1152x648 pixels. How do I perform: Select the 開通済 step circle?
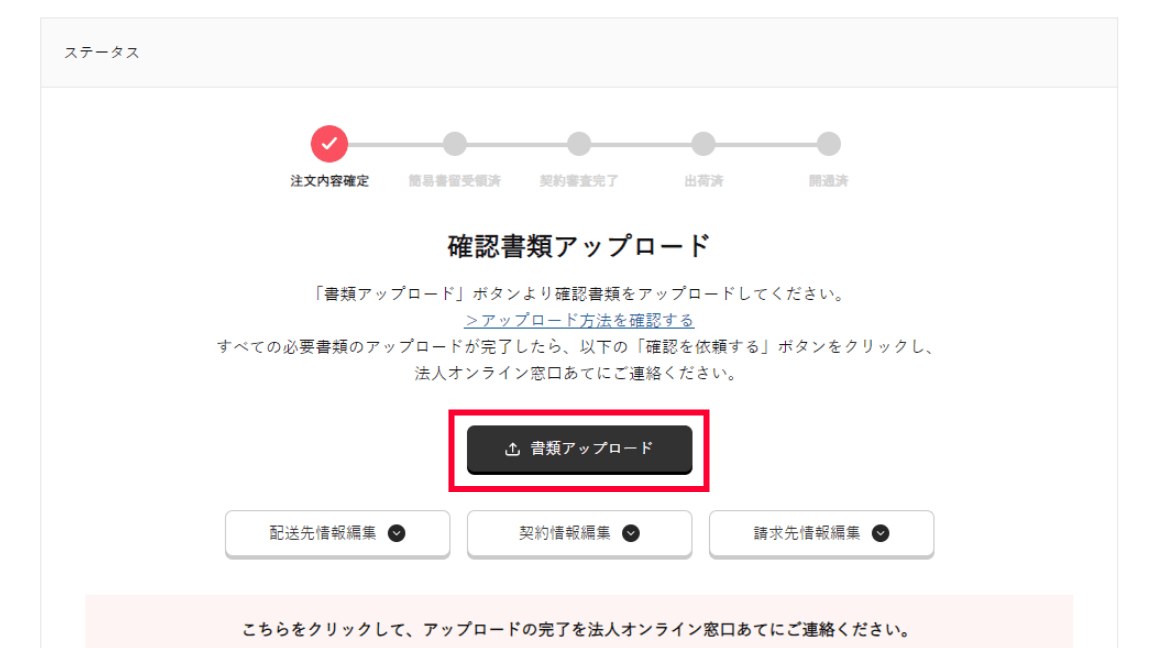click(x=828, y=144)
